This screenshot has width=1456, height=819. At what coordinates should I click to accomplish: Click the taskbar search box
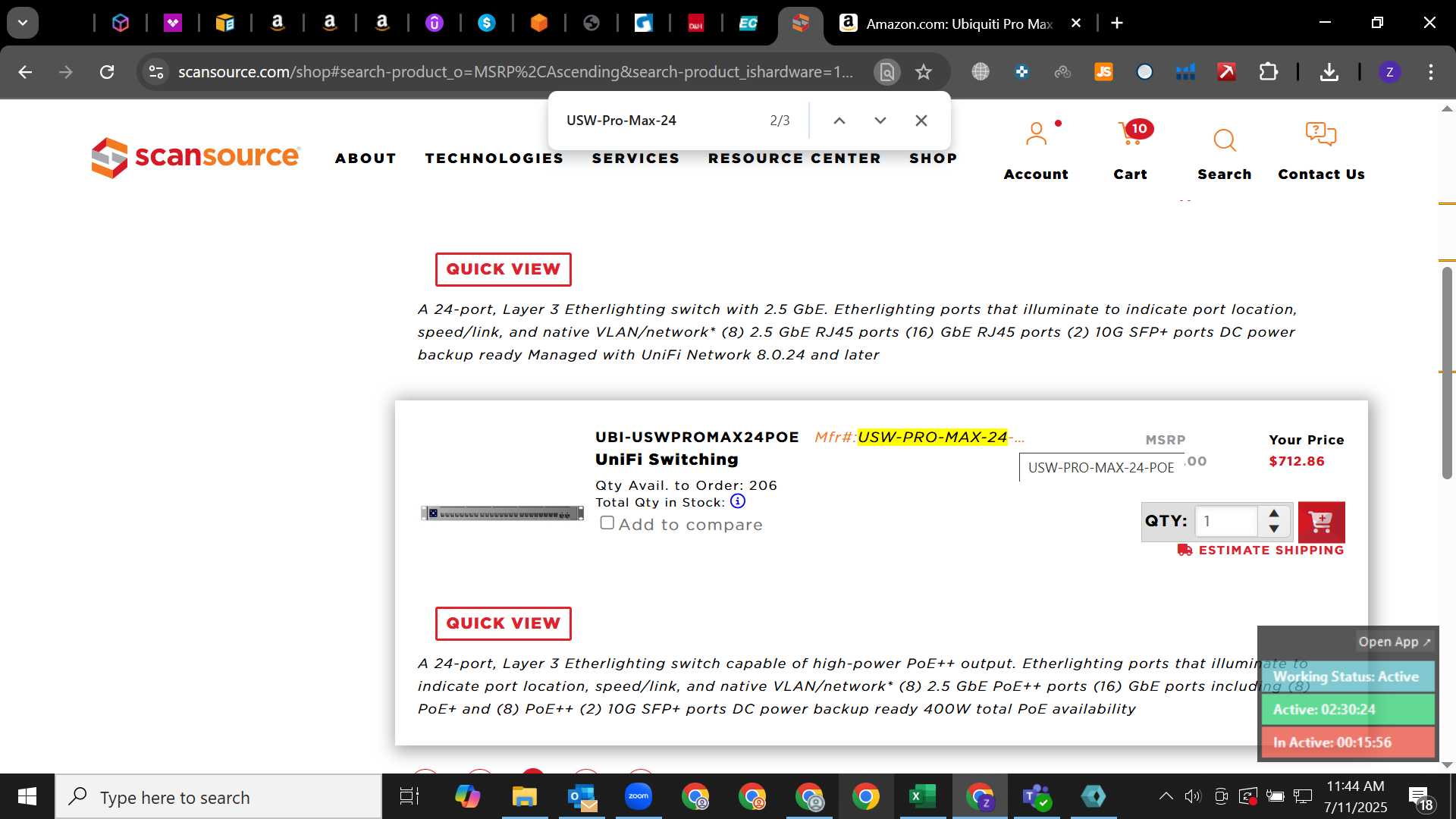pyautogui.click(x=218, y=797)
